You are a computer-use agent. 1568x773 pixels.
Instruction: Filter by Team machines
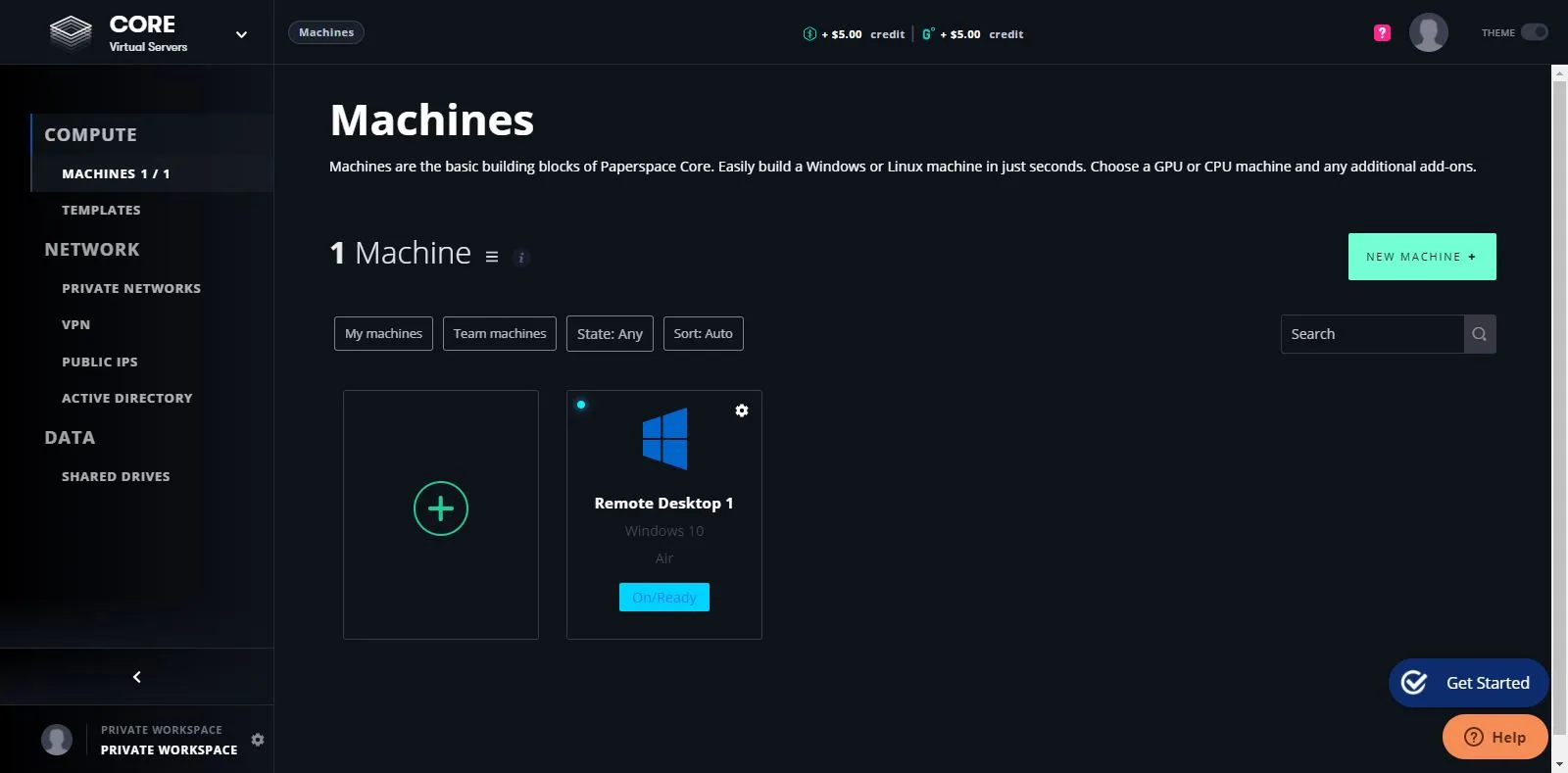click(500, 333)
